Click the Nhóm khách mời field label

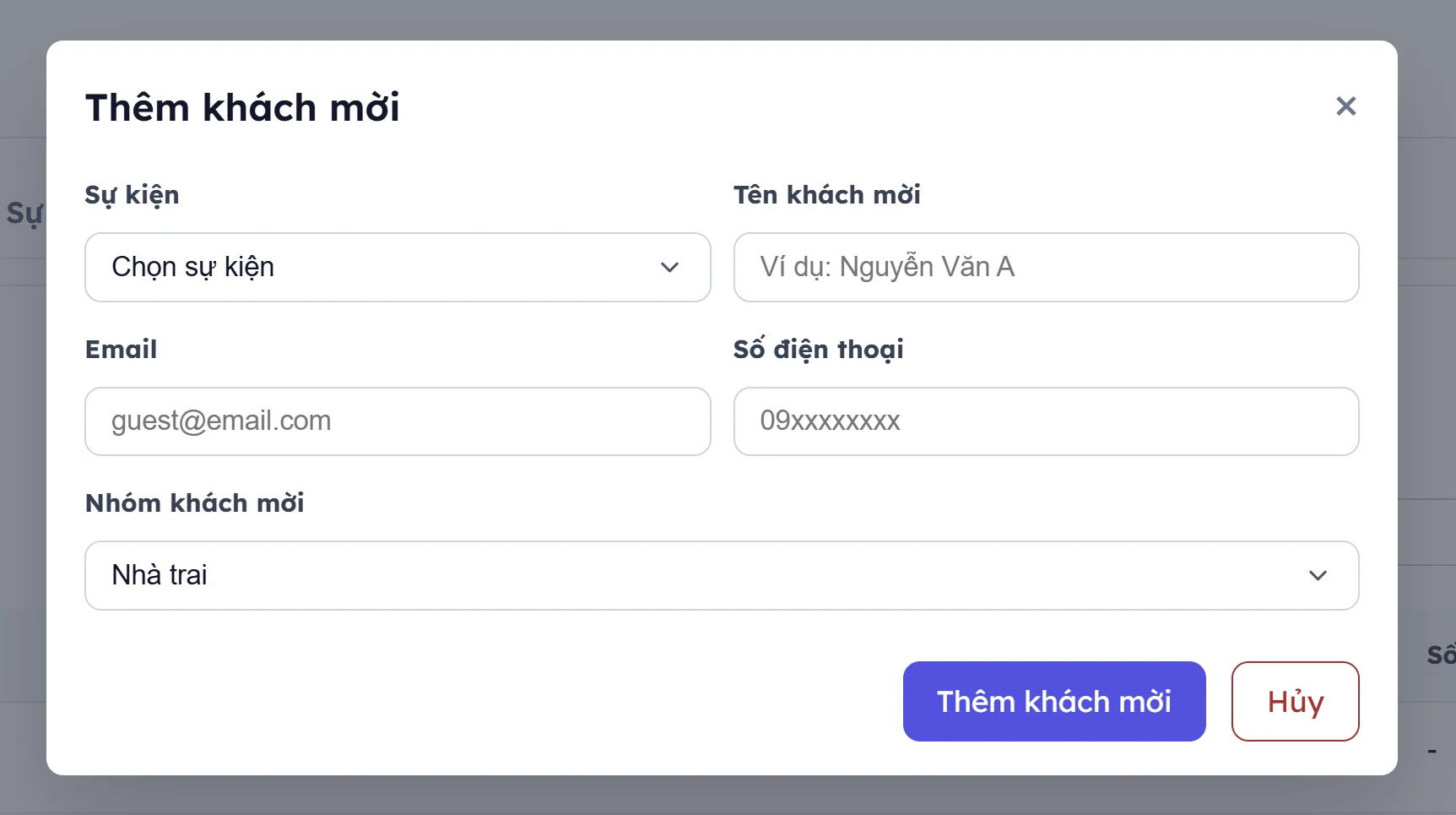[x=194, y=503]
